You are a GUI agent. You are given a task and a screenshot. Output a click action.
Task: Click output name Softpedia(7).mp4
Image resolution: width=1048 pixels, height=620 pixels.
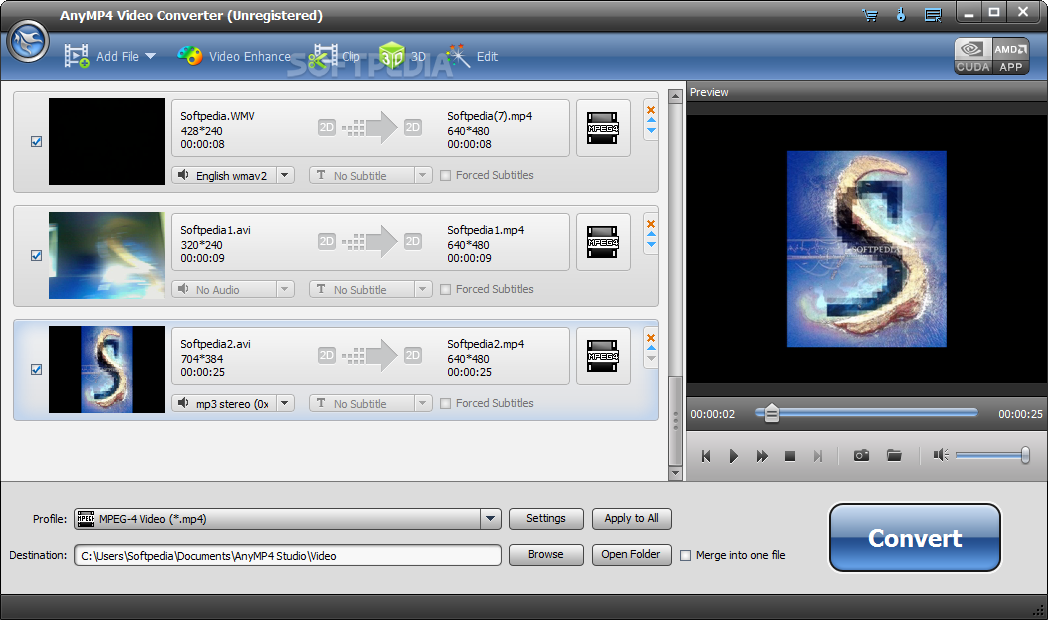(490, 116)
